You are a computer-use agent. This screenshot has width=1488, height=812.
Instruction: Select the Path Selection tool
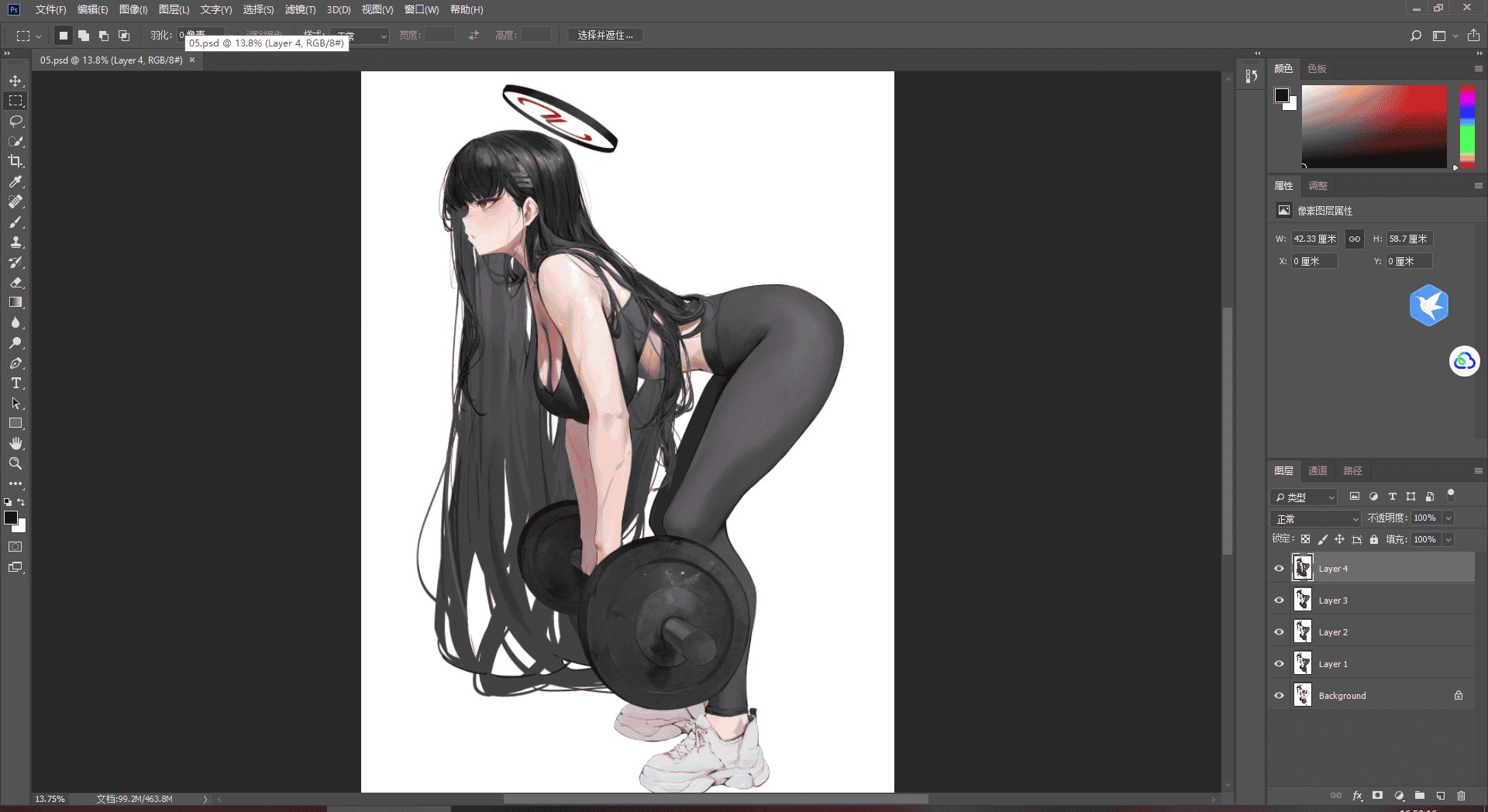(15, 403)
